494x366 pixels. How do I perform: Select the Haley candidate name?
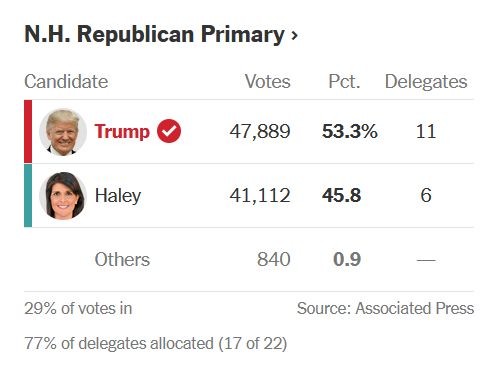coord(118,195)
